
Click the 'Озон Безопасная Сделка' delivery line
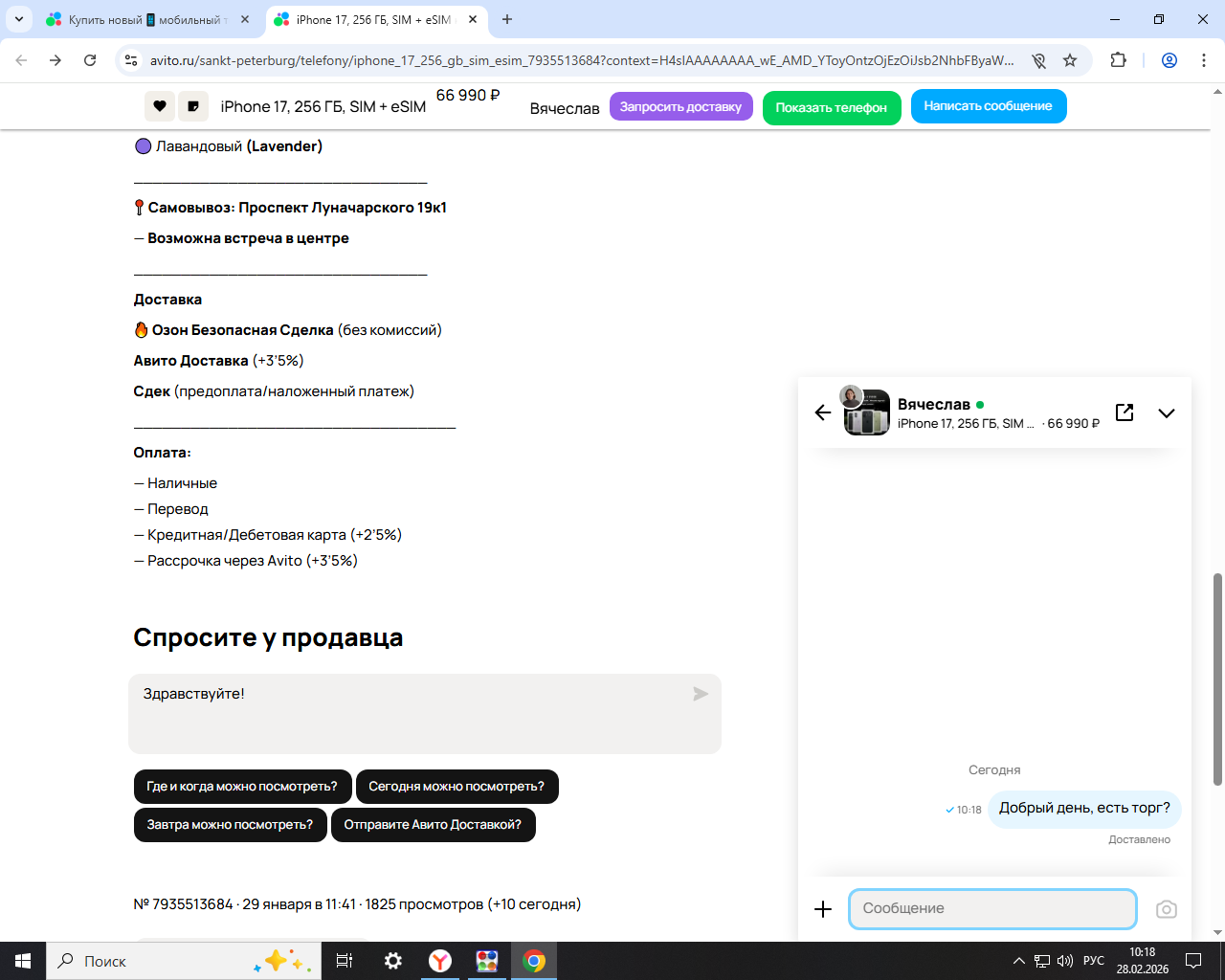288,330
